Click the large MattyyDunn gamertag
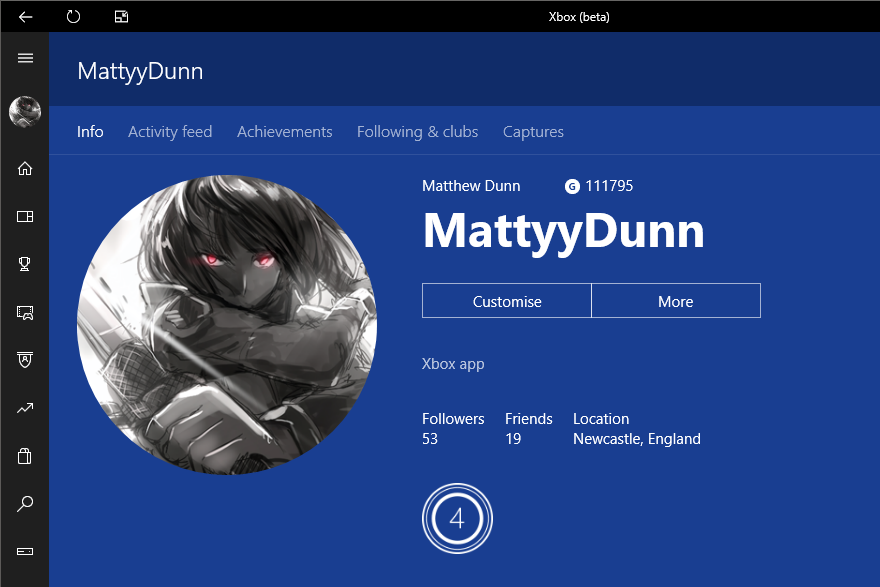This screenshot has height=587, width=880. [x=563, y=232]
